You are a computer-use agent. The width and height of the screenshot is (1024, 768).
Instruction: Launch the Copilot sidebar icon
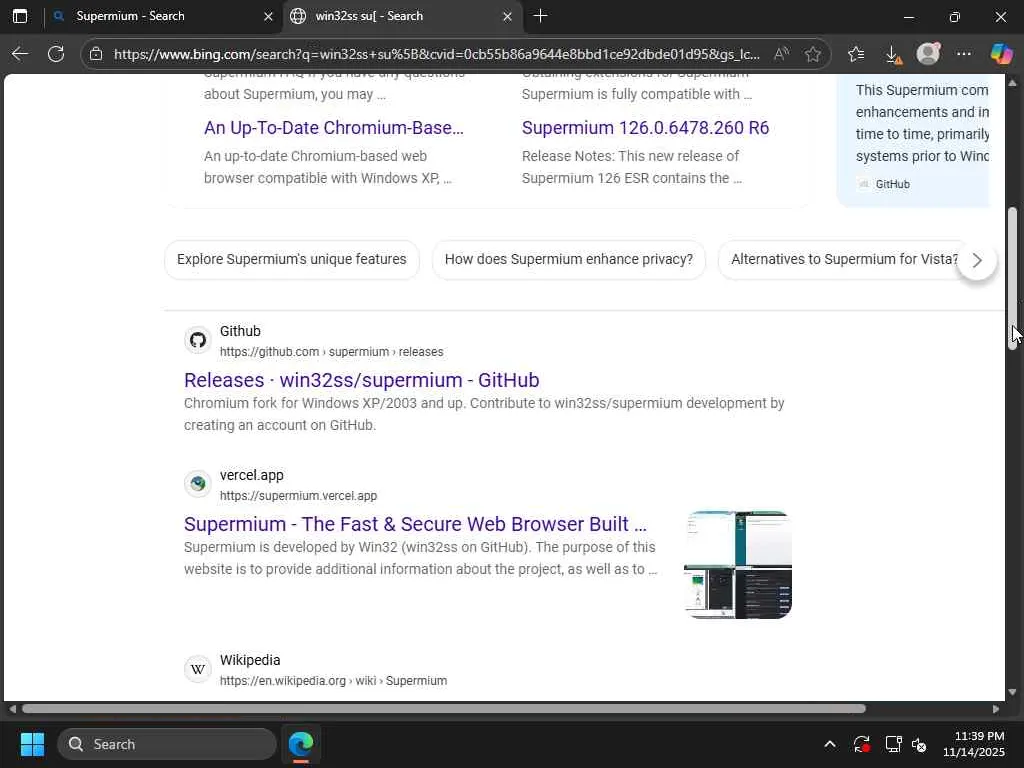click(1000, 54)
